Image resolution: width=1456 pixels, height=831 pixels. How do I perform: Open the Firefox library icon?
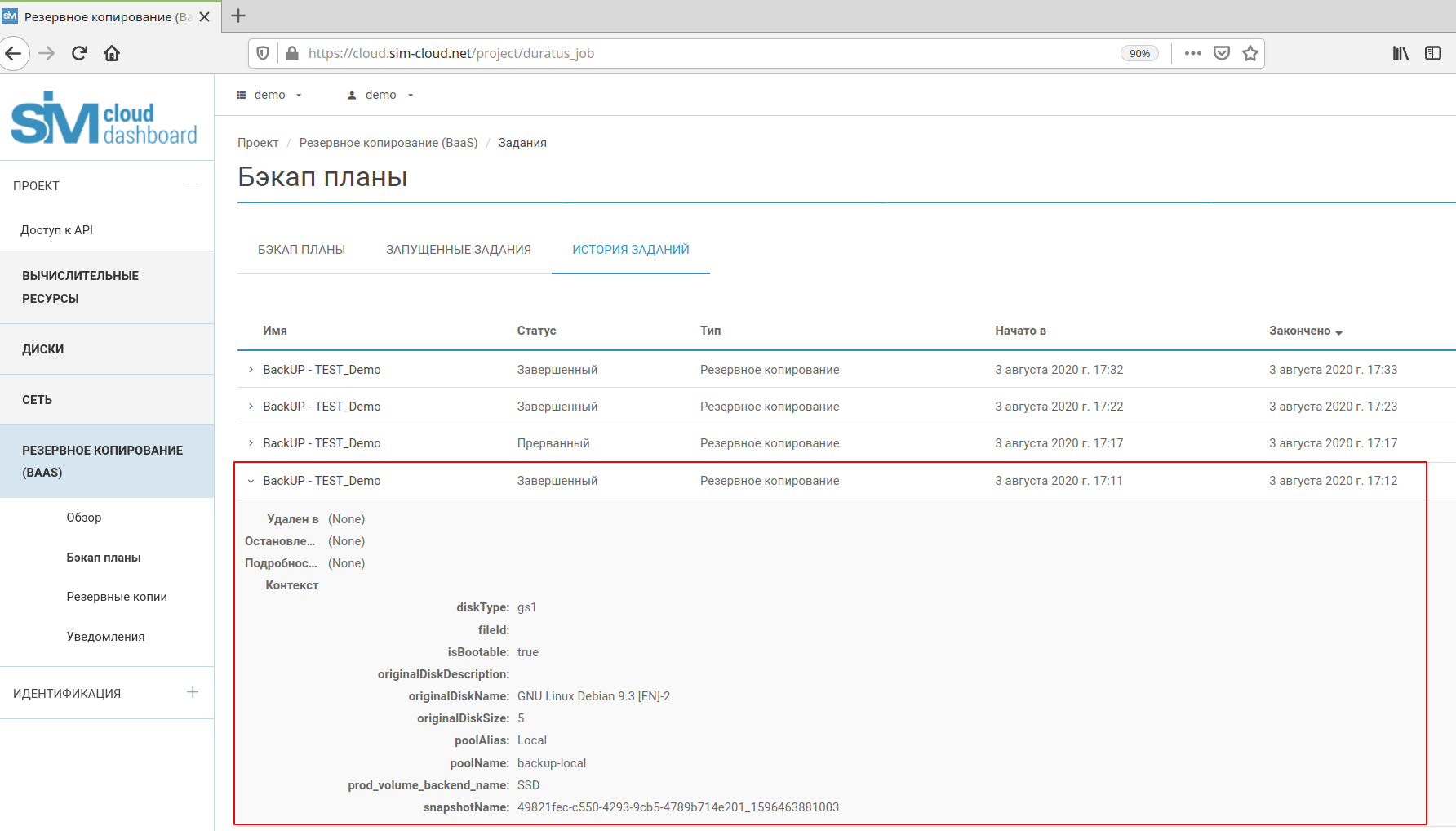(1401, 54)
